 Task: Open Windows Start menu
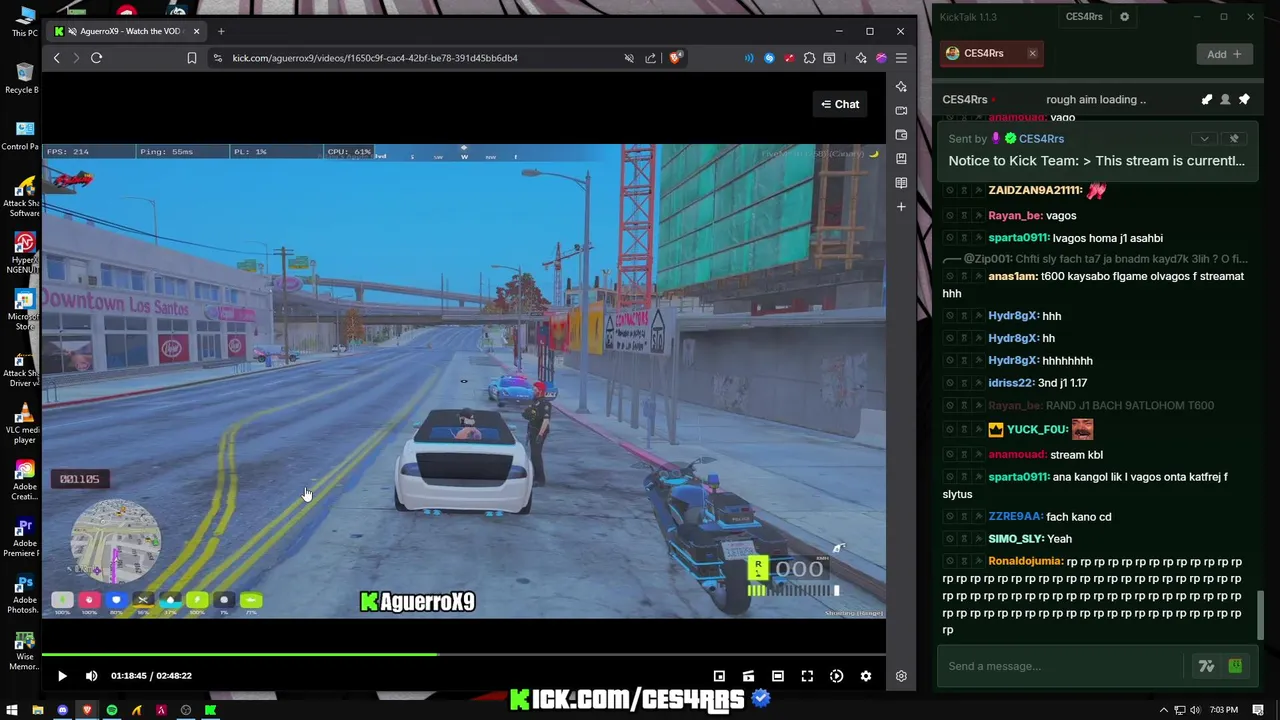(x=11, y=711)
